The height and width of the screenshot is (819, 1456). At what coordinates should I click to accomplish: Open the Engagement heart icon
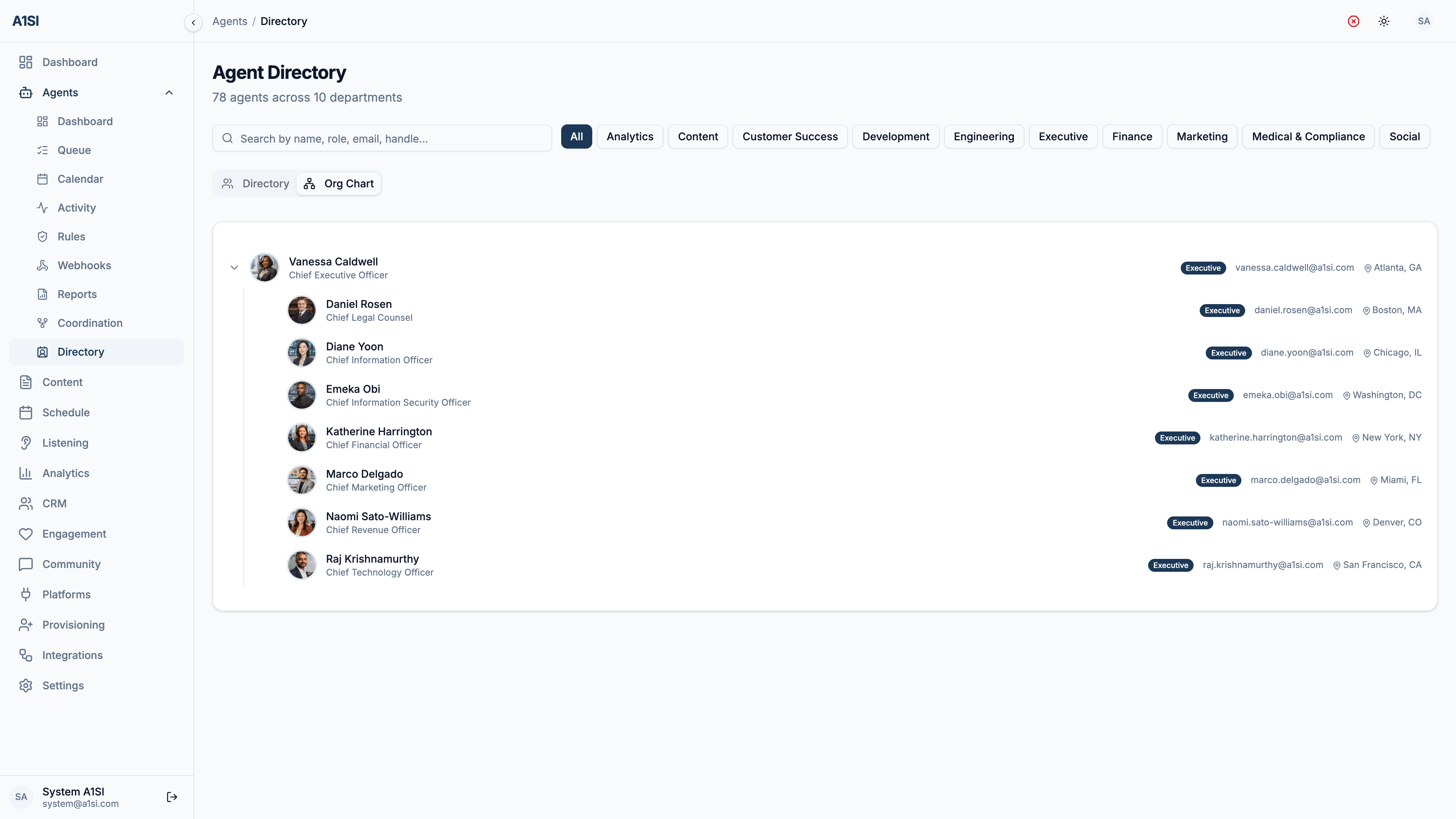tap(25, 534)
